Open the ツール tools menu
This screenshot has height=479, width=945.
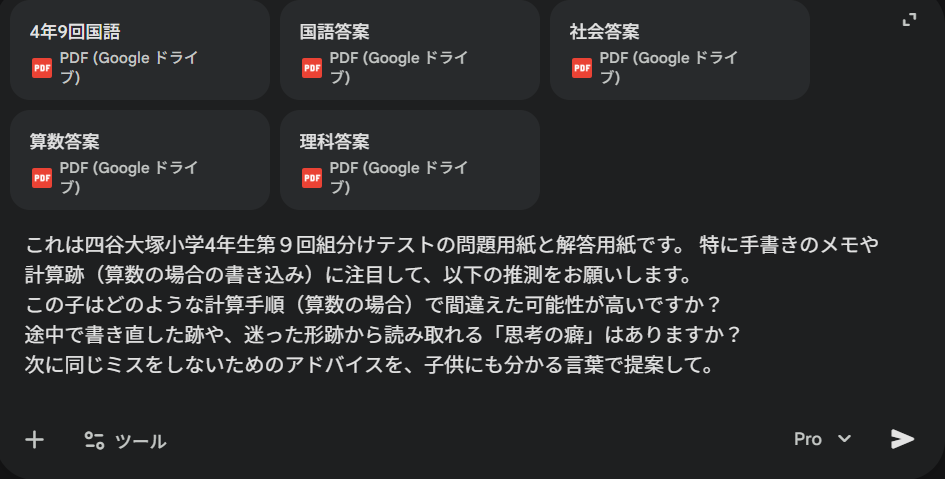pyautogui.click(x=125, y=441)
